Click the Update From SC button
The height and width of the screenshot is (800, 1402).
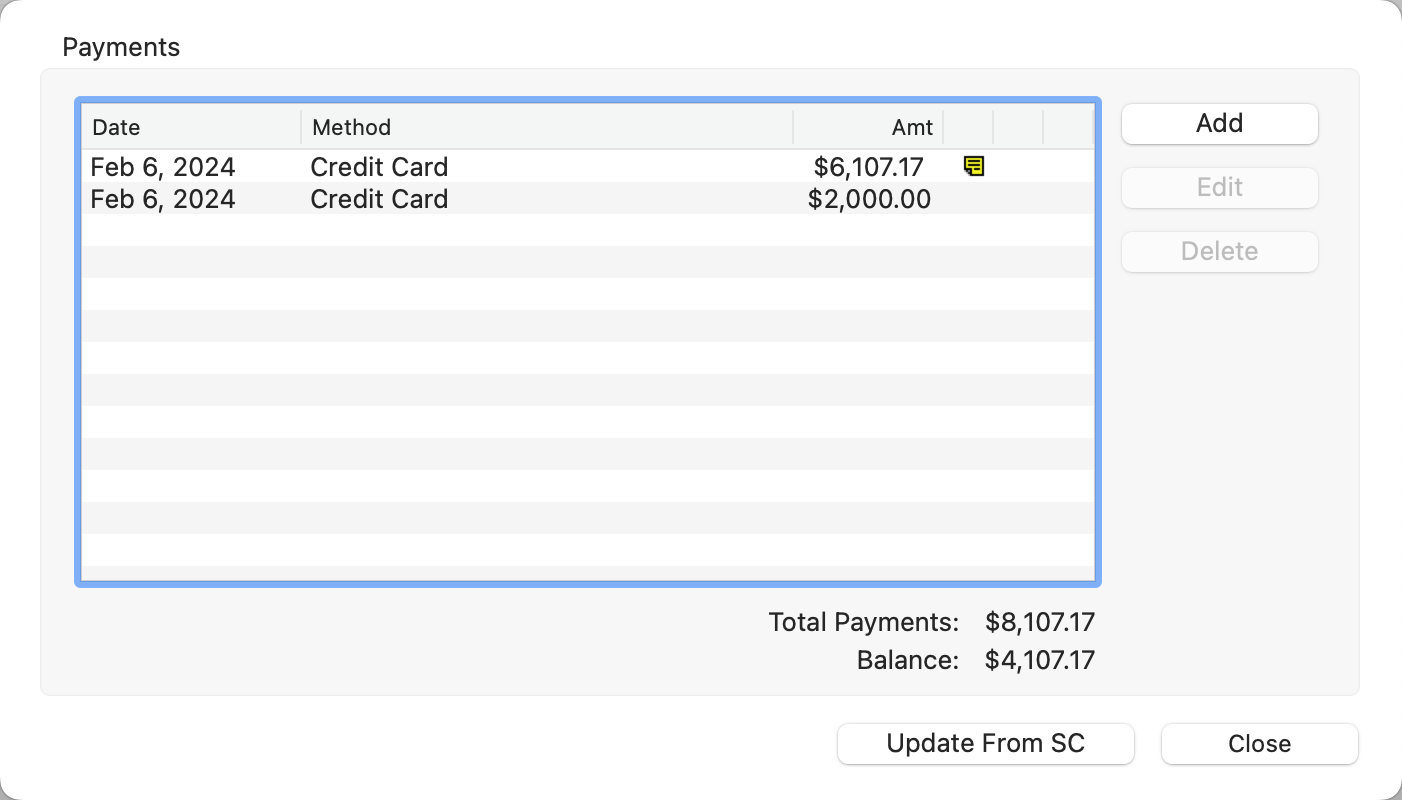click(985, 744)
